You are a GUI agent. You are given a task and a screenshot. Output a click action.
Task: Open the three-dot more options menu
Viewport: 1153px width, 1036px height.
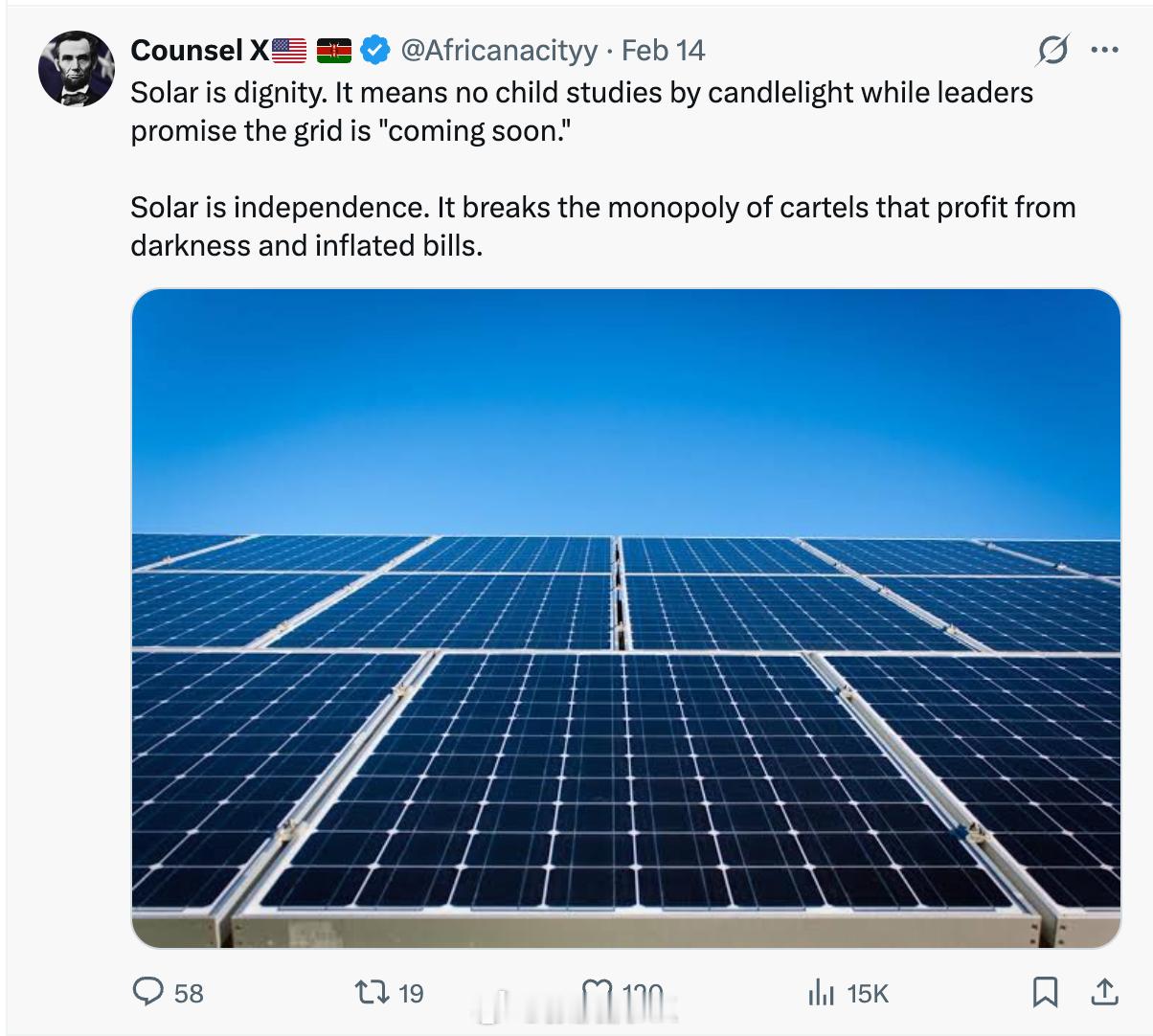1104,50
